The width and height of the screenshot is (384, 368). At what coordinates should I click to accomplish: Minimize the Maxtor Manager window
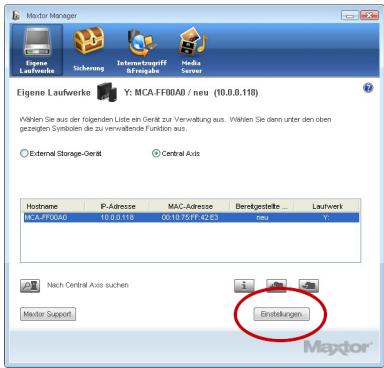click(x=350, y=15)
